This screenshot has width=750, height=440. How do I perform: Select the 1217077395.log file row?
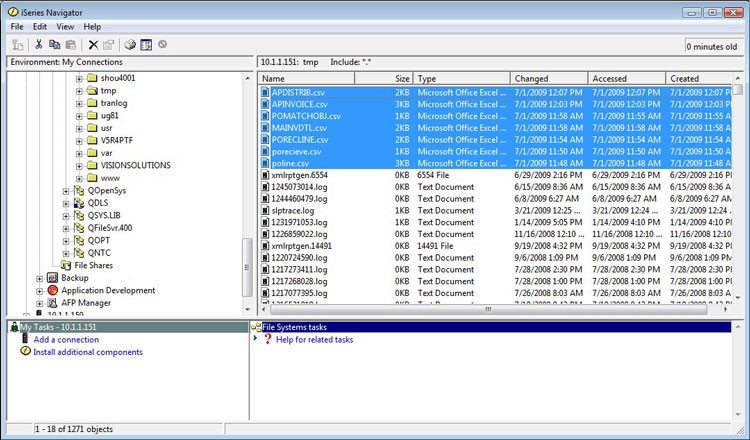pyautogui.click(x=495, y=293)
